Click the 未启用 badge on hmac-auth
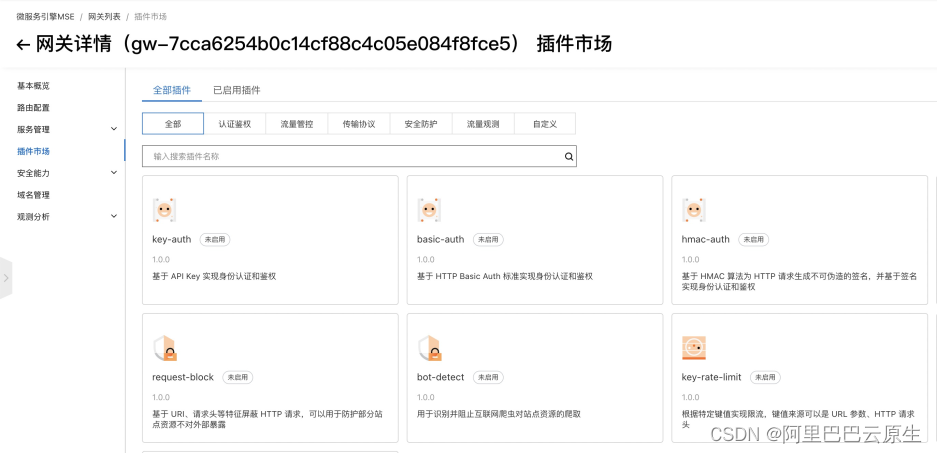Viewport: 937px width, 453px height. tap(754, 239)
